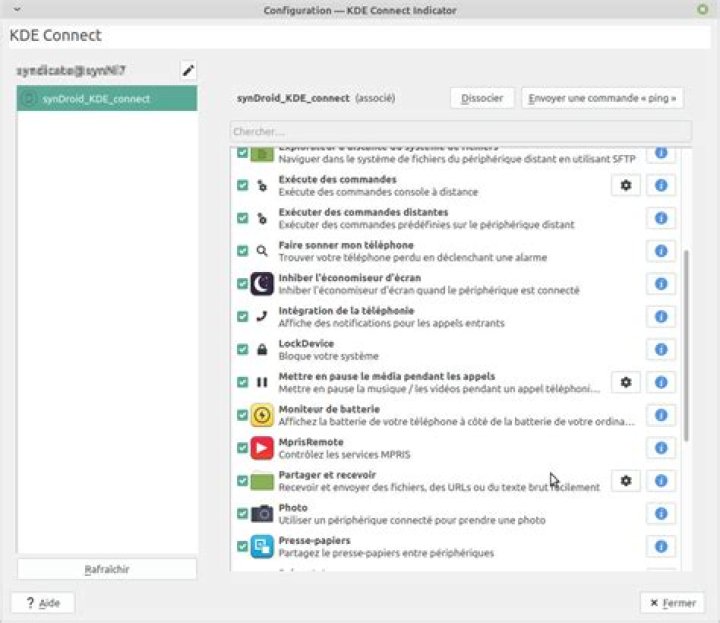
Task: Toggle Inhiber l'économiseur d'écran checkbox
Action: tap(242, 284)
